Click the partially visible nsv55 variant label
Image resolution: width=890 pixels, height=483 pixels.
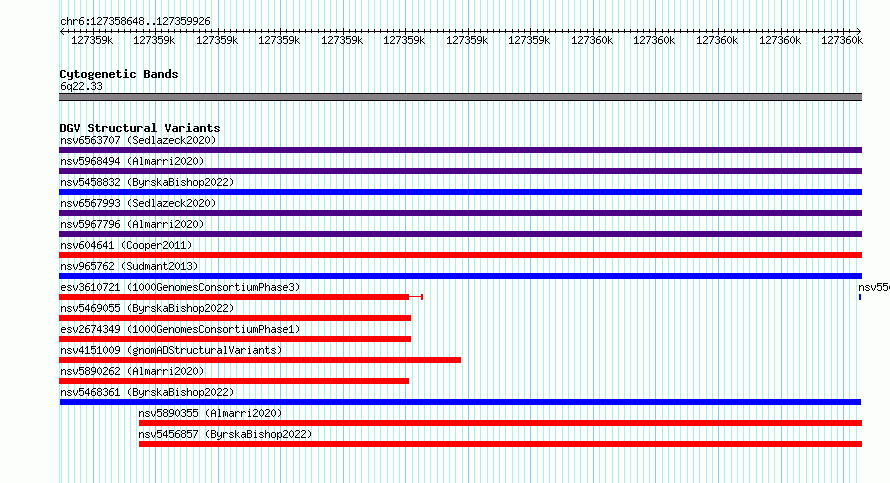pyautogui.click(x=874, y=287)
